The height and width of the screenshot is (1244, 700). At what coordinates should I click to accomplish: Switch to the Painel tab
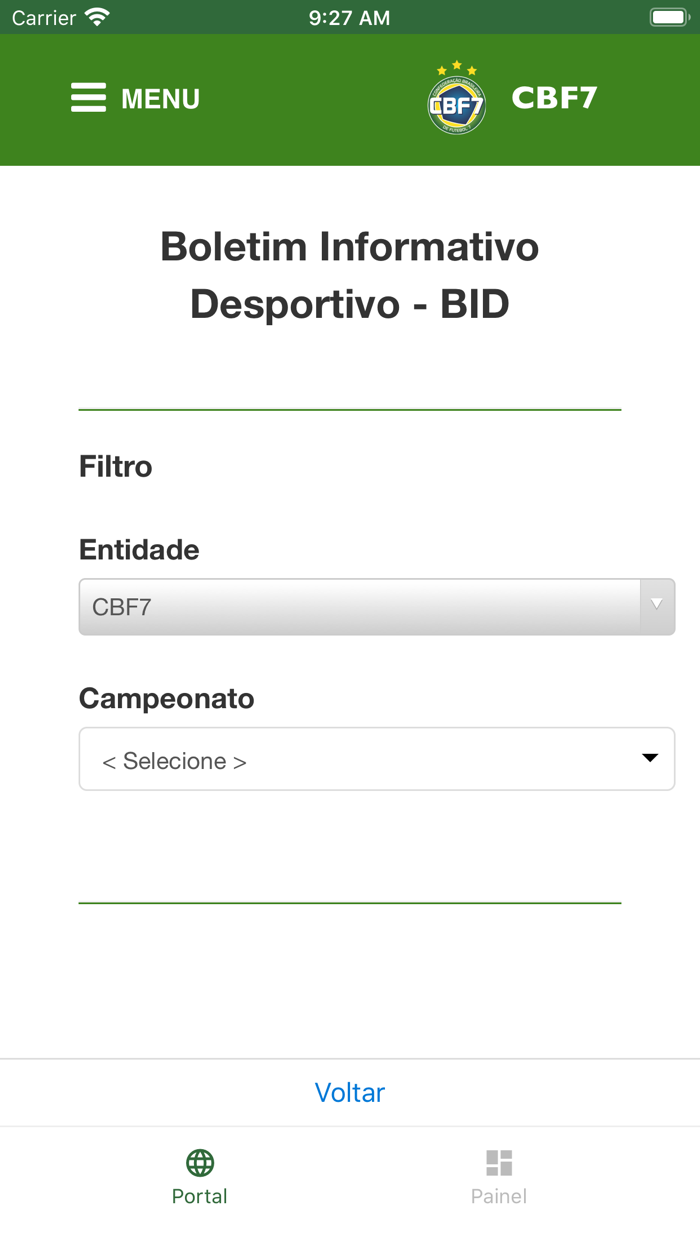click(x=499, y=1176)
